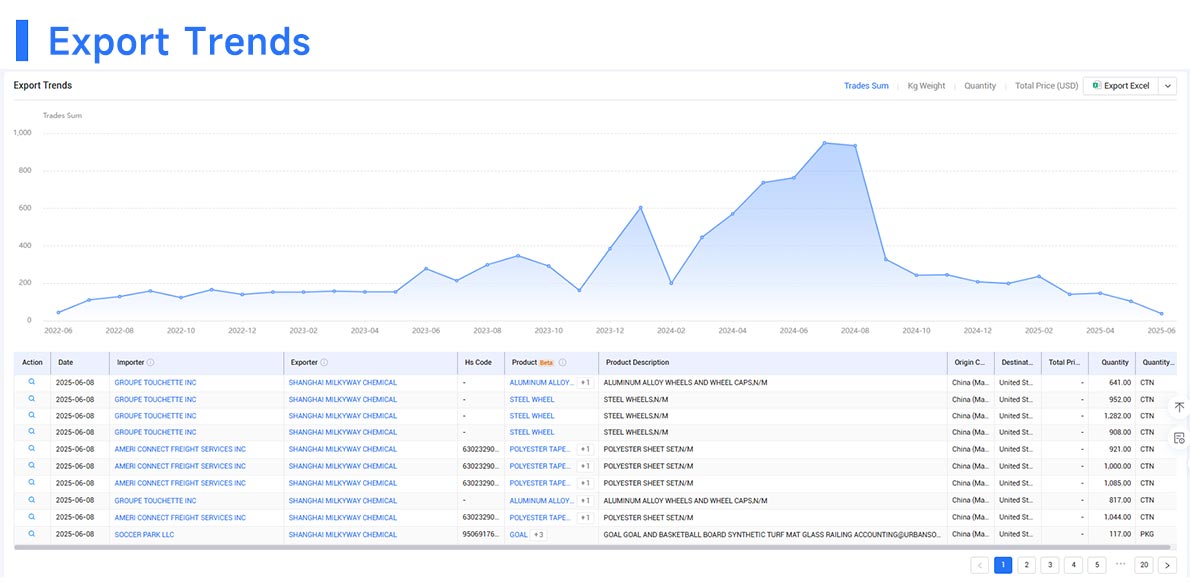Open POLYESTER TAPE product in 1,044.00 row
Image resolution: width=1190 pixels, height=584 pixels.
[x=540, y=517]
